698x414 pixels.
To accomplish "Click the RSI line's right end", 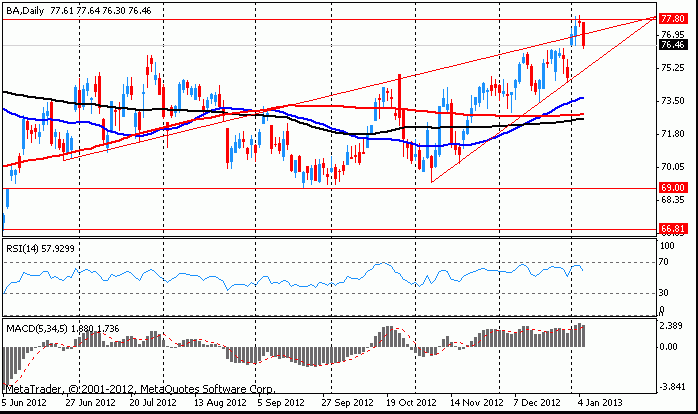I will (583, 270).
